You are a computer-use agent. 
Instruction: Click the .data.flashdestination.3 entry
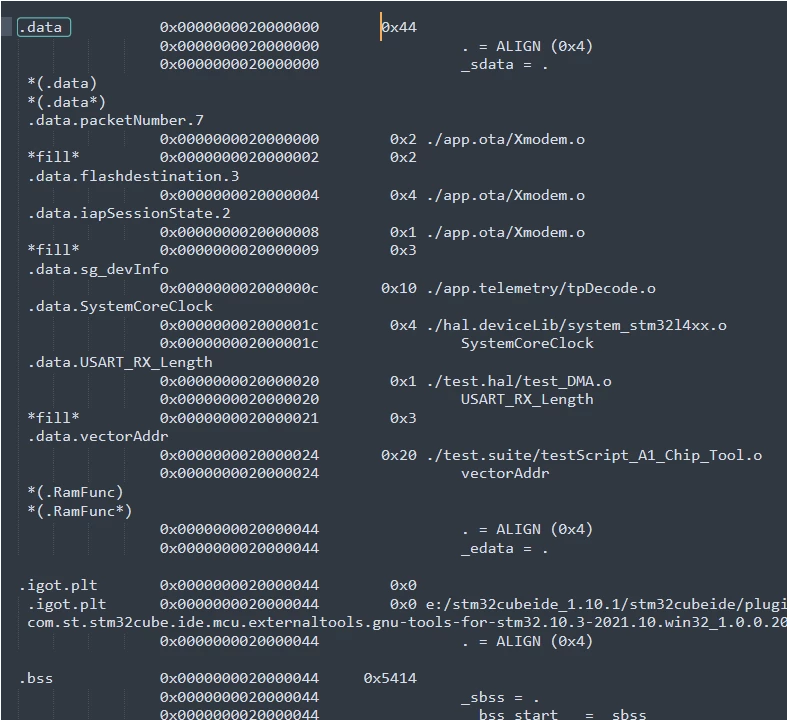tap(133, 176)
